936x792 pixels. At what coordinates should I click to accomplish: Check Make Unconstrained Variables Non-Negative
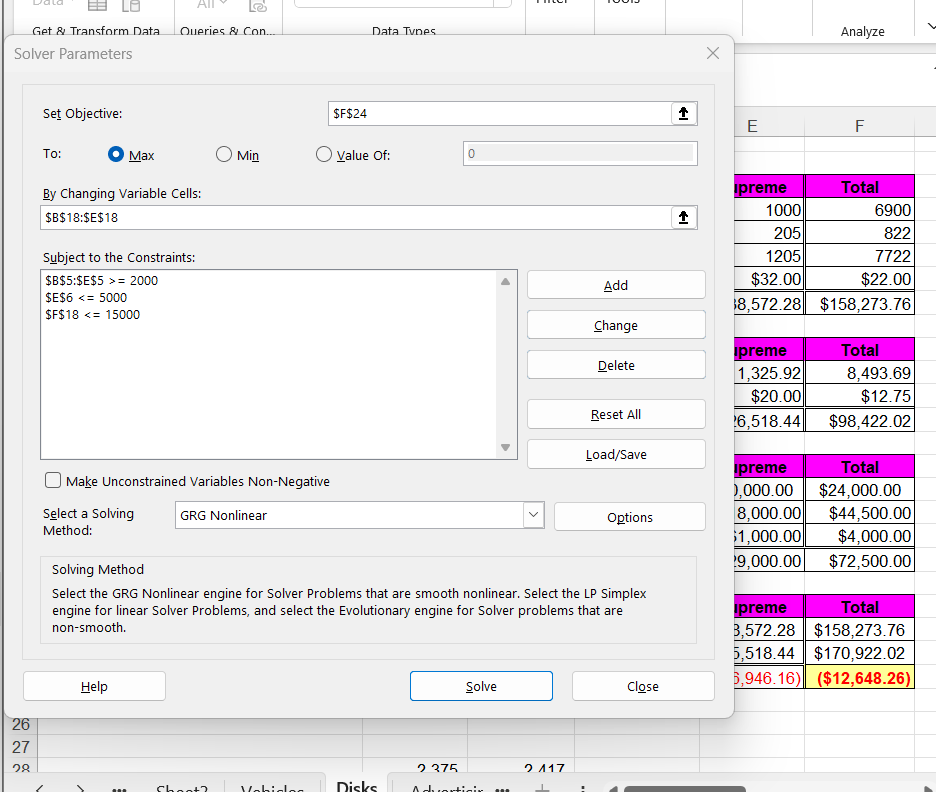point(53,480)
